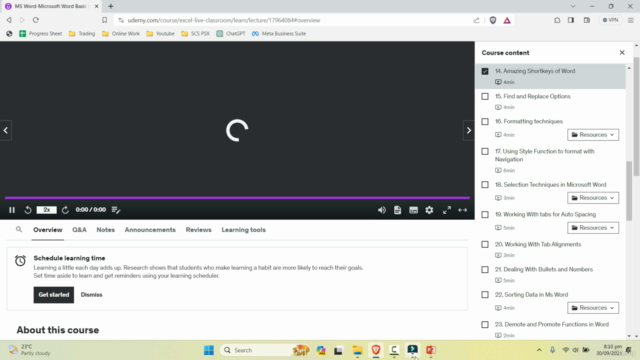640x360 pixels.
Task: Reload the browser page
Action: coord(36,20)
